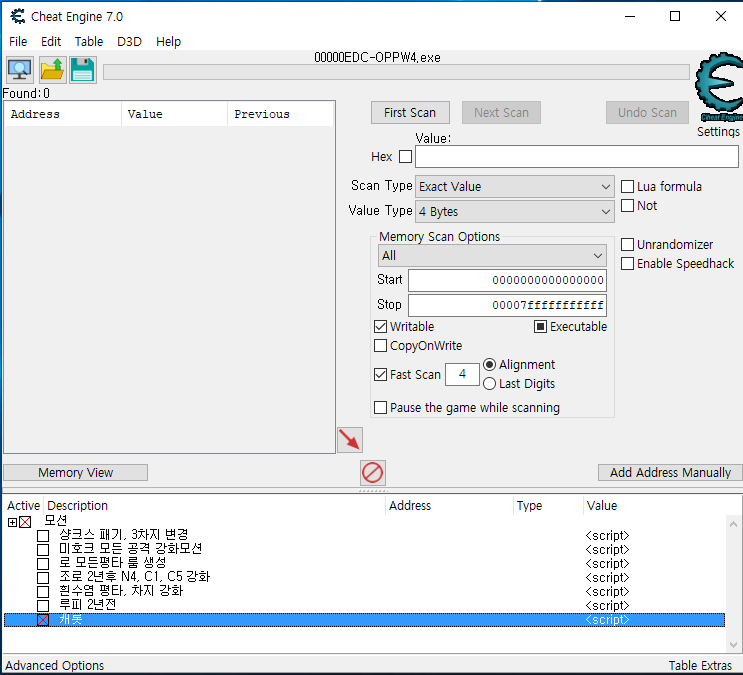Click the Undo Scan button
The width and height of the screenshot is (743, 675).
click(x=647, y=113)
